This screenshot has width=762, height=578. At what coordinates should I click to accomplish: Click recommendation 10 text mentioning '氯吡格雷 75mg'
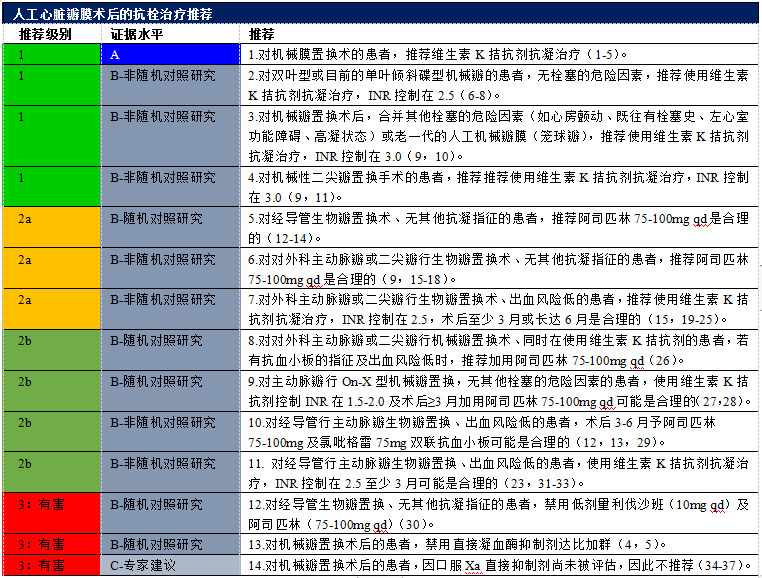click(482, 432)
